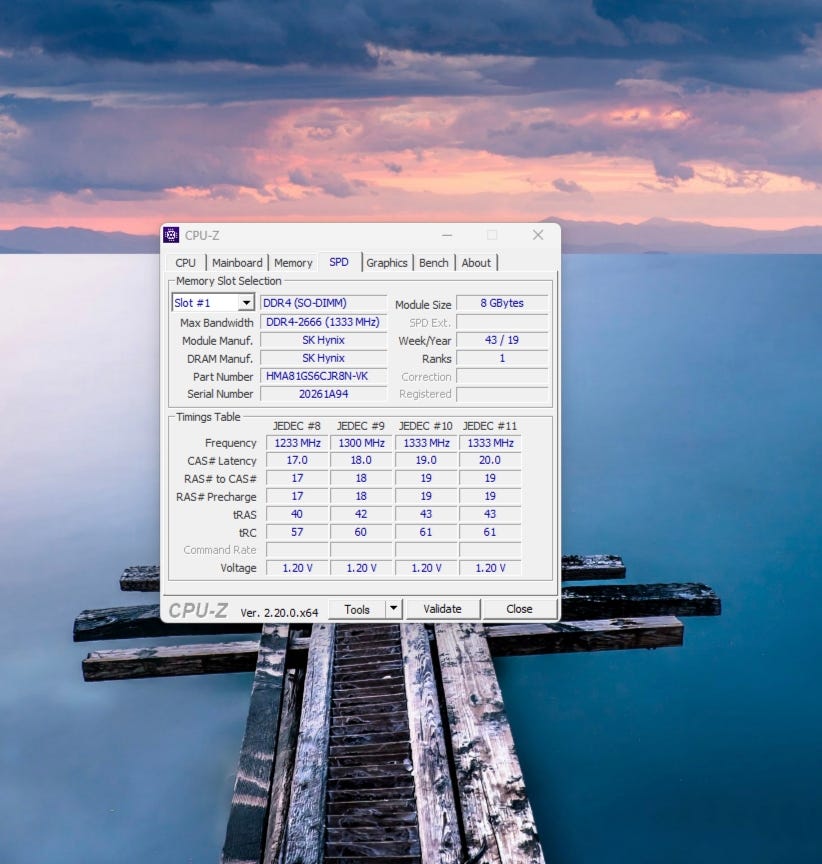Select the DDR4-2666 (1333 MHz) bandwidth value

coord(323,322)
